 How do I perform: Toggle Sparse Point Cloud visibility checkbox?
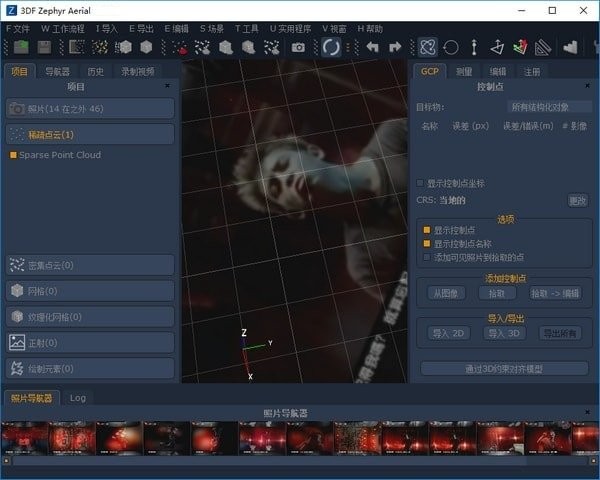pos(13,156)
